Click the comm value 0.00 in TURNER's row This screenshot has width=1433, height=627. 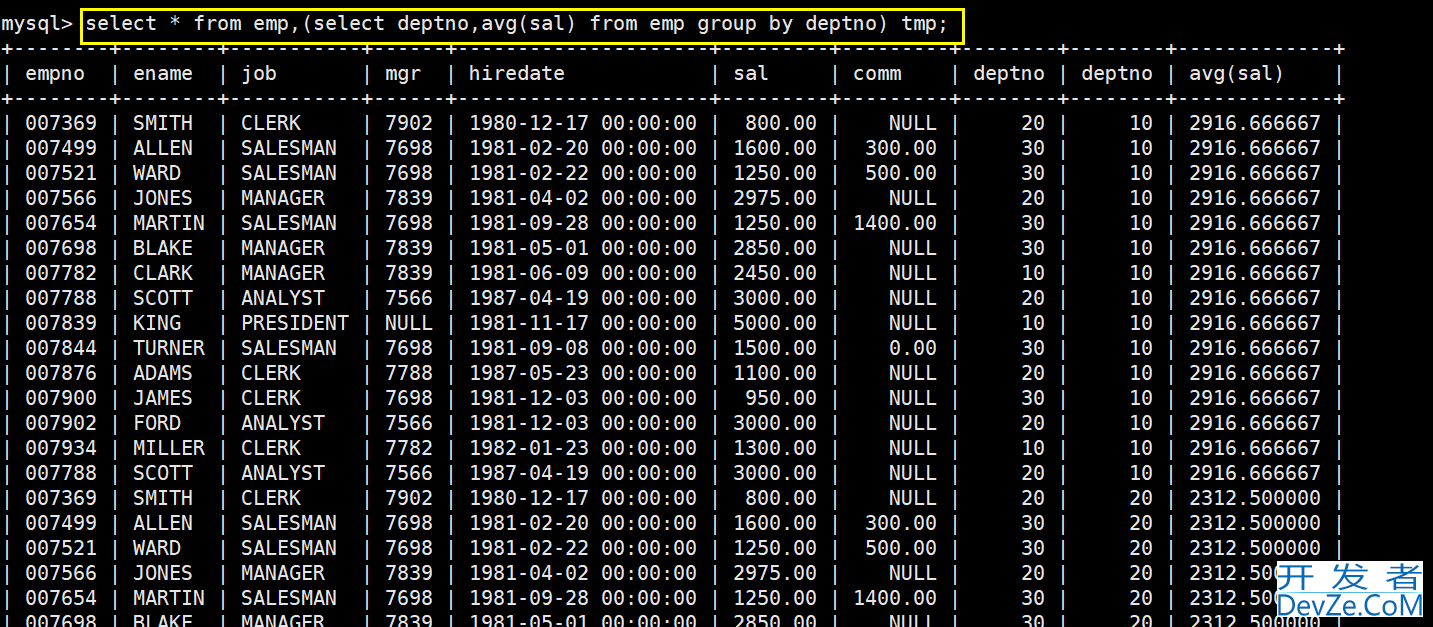click(x=913, y=348)
